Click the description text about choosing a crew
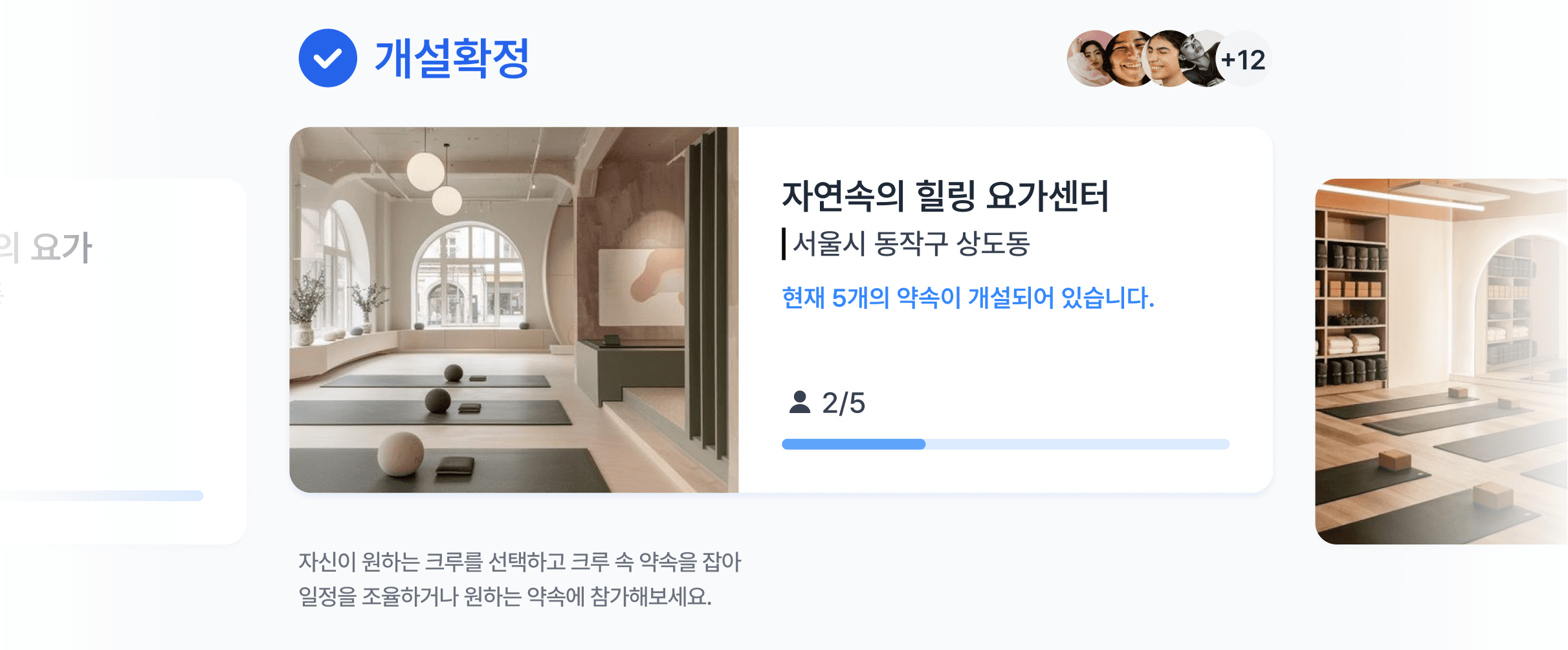The image size is (1568, 650). (519, 579)
